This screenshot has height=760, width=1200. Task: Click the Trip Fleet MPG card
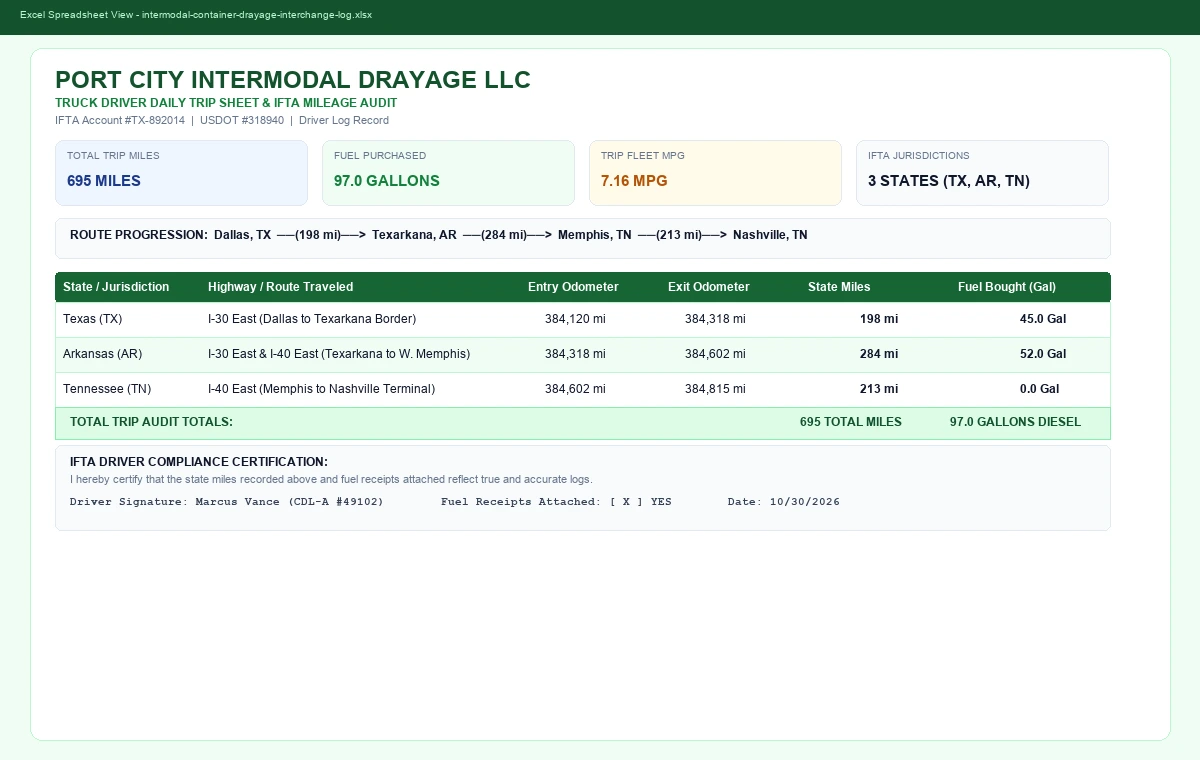pyautogui.click(x=715, y=173)
